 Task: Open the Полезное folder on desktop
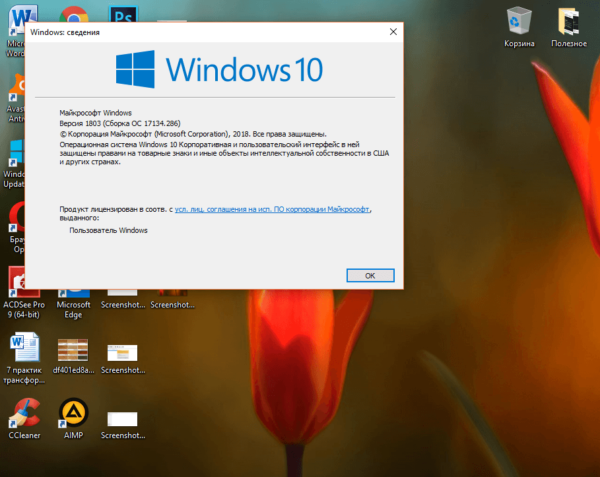click(569, 27)
